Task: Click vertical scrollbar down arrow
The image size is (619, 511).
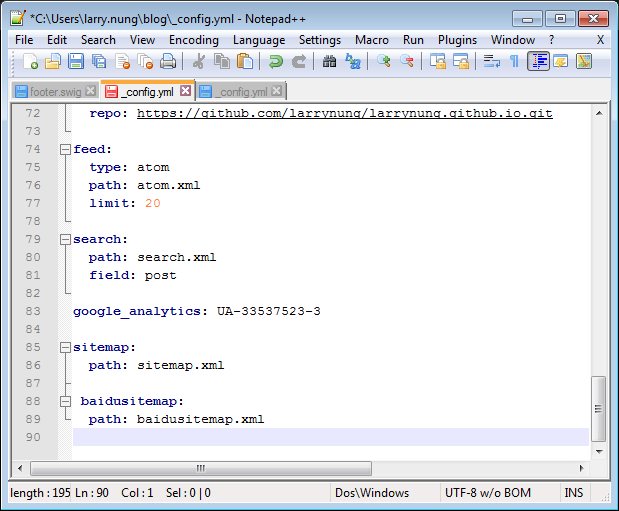Action: [x=599, y=451]
